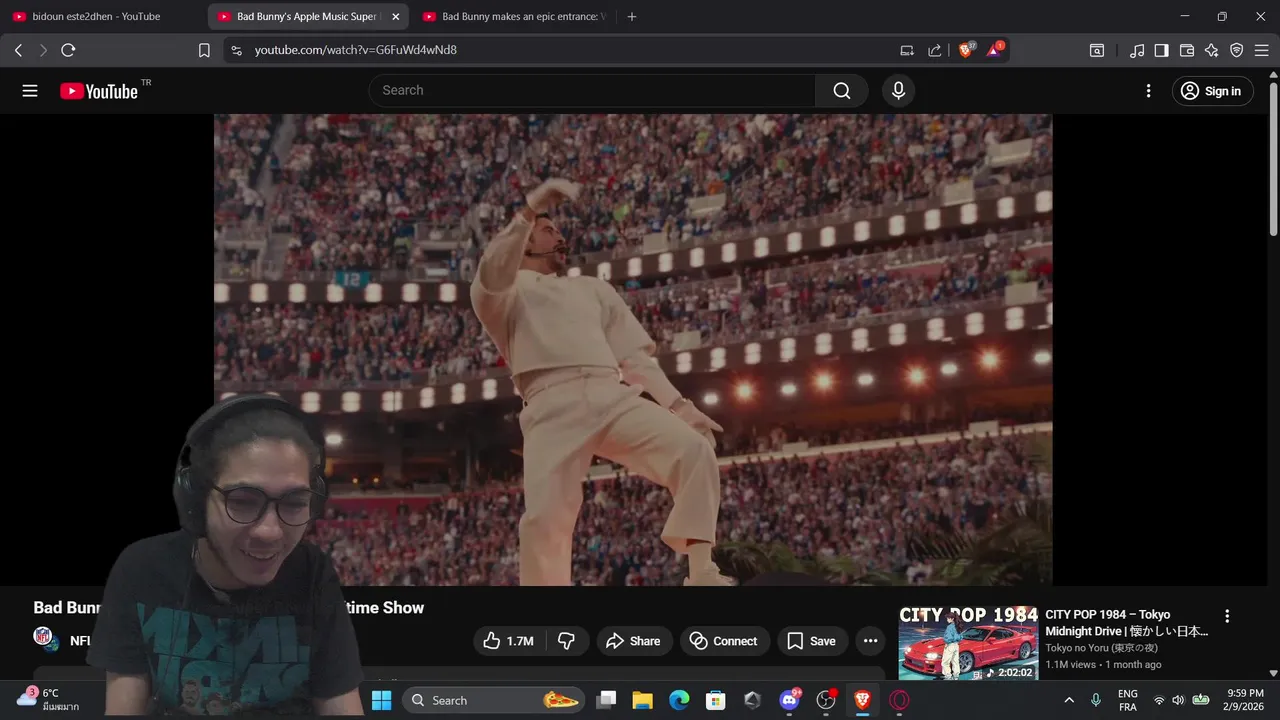This screenshot has width=1280, height=720.
Task: Toggle the browser sidebar panel
Action: tap(1161, 50)
